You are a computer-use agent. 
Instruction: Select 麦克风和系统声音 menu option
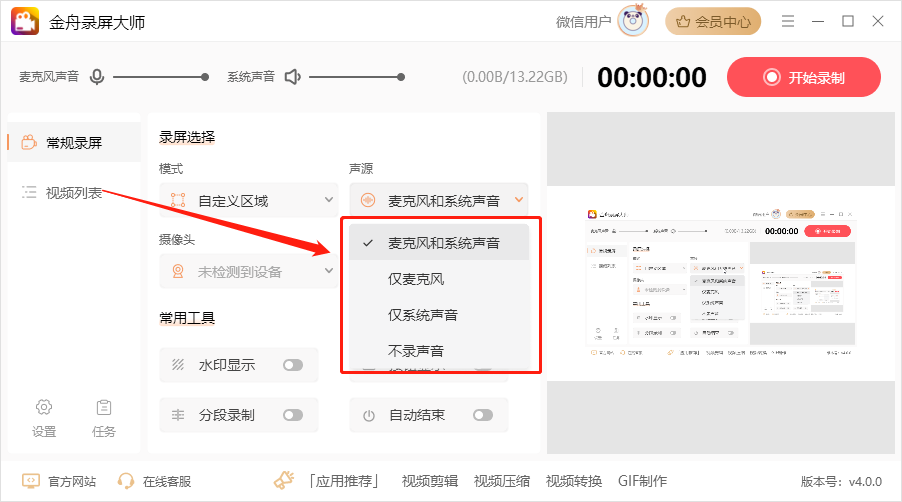click(x=439, y=243)
